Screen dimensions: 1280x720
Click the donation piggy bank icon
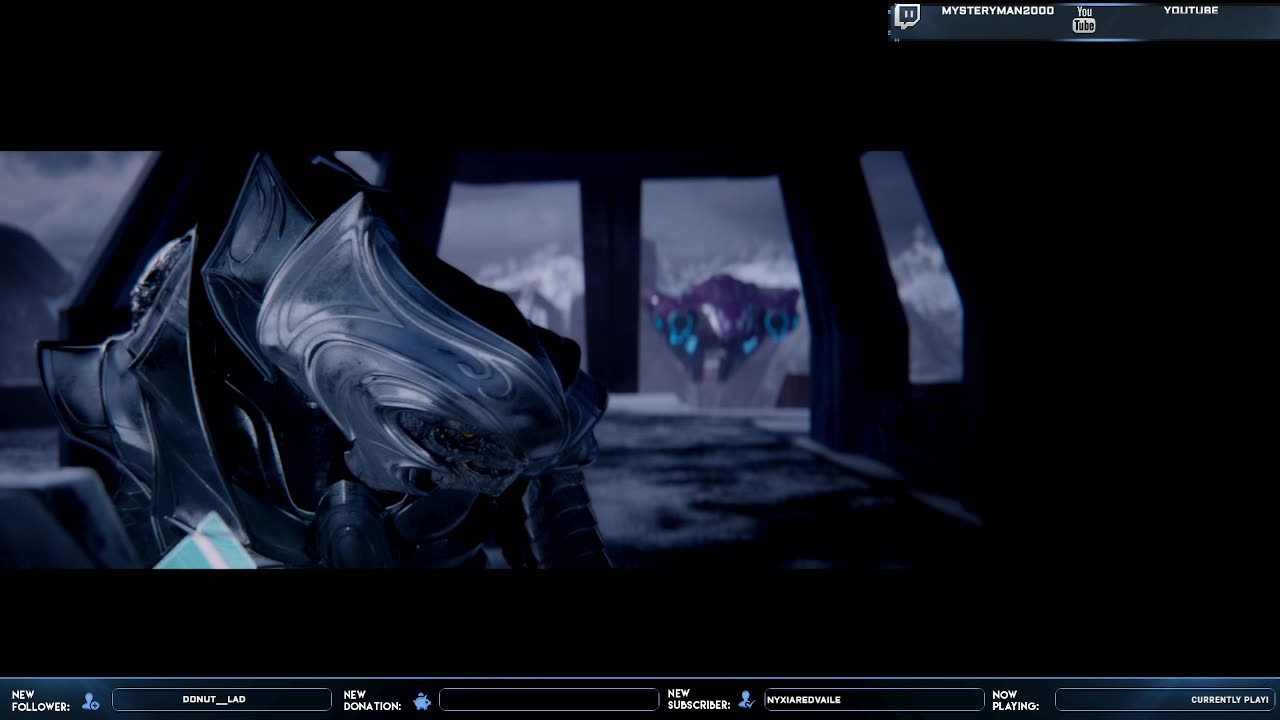tap(422, 701)
